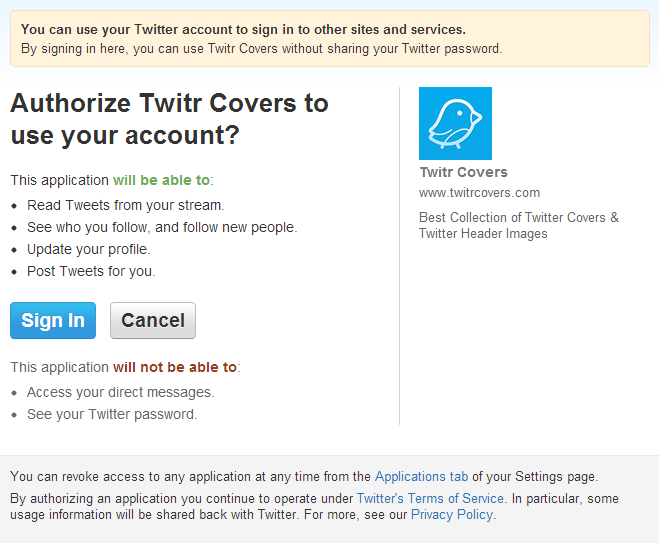659x543 pixels.
Task: Click the www.twitrcovers.com address text
Action: coord(479,192)
